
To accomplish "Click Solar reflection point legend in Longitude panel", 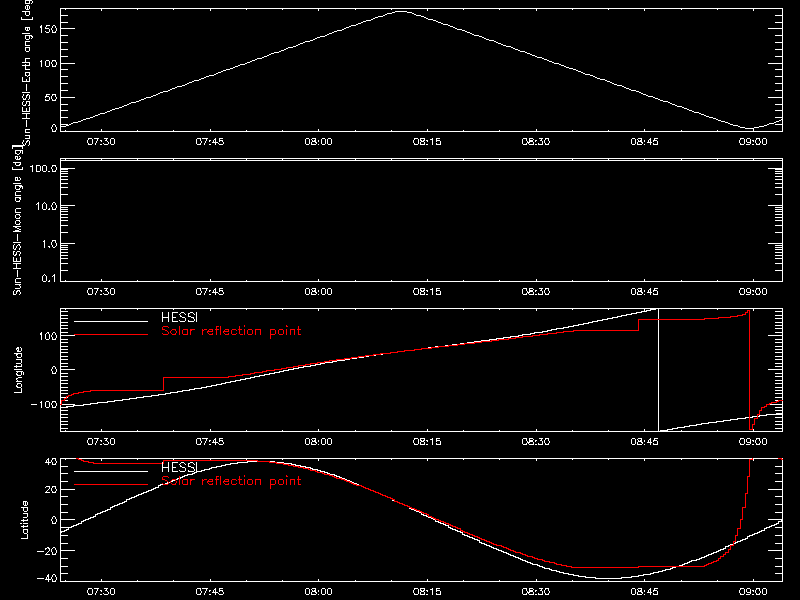I will (231, 331).
